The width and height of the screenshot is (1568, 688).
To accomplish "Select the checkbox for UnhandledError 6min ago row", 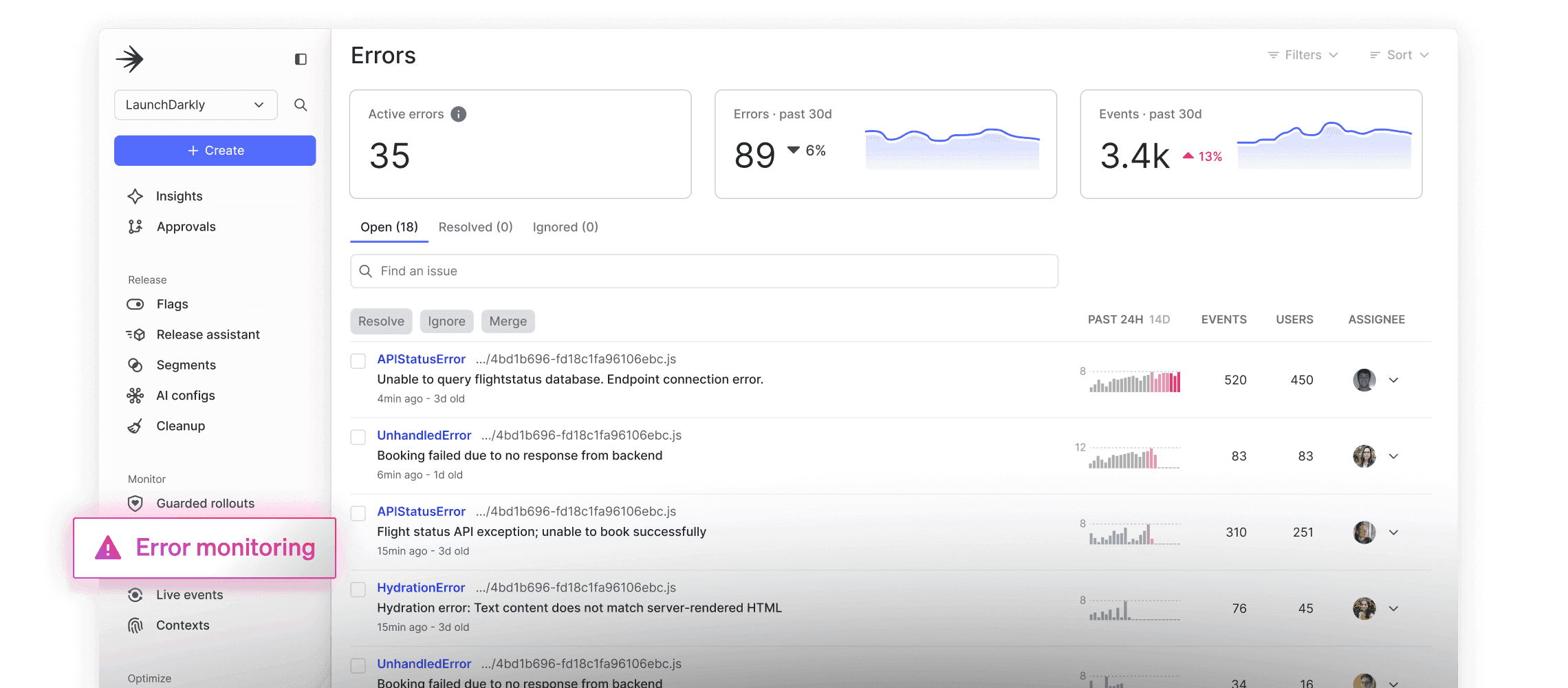I will point(358,438).
